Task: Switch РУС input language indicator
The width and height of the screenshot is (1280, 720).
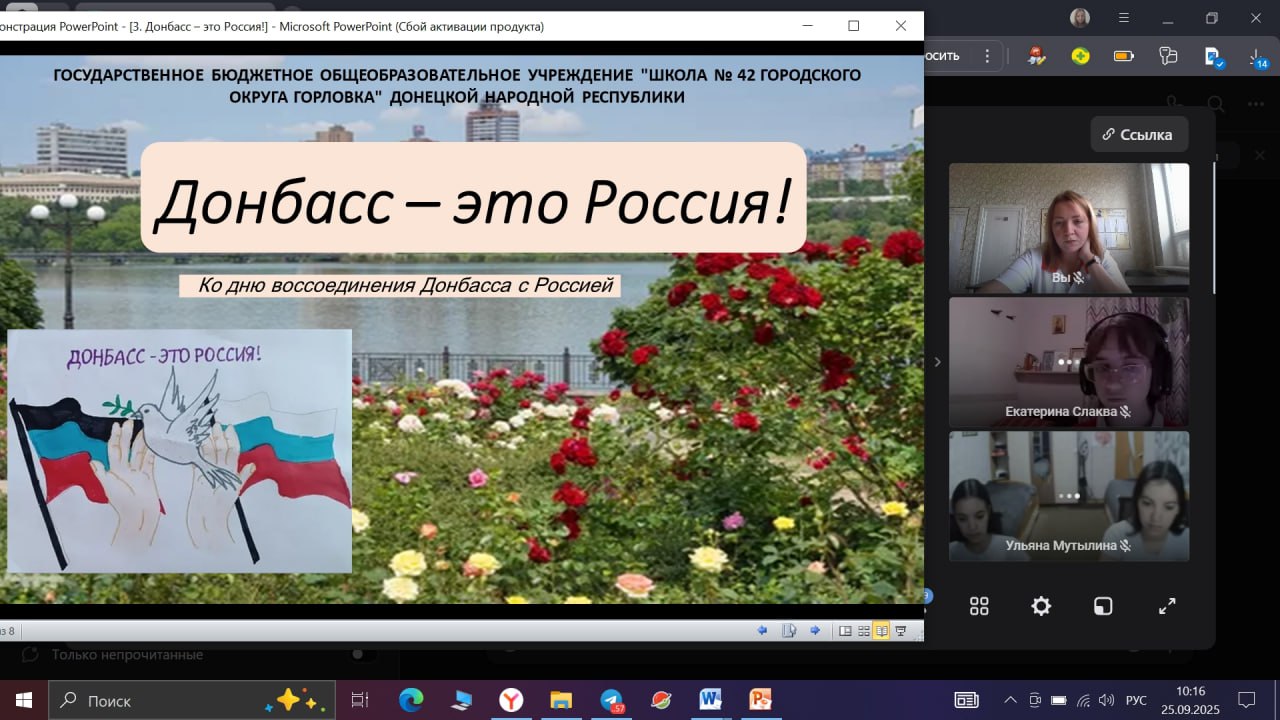Action: [x=1137, y=700]
